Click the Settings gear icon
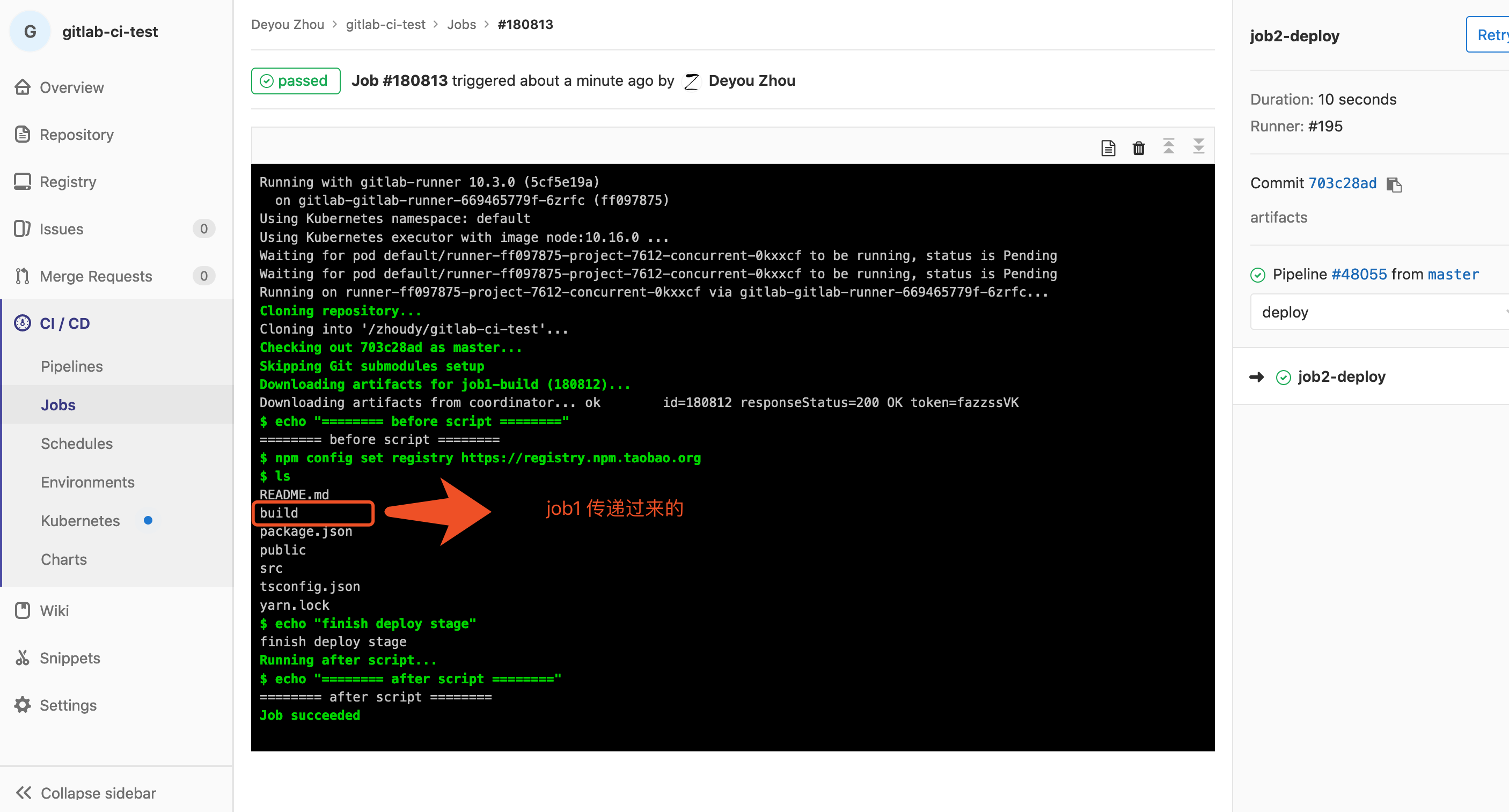The width and height of the screenshot is (1509, 812). pos(22,705)
